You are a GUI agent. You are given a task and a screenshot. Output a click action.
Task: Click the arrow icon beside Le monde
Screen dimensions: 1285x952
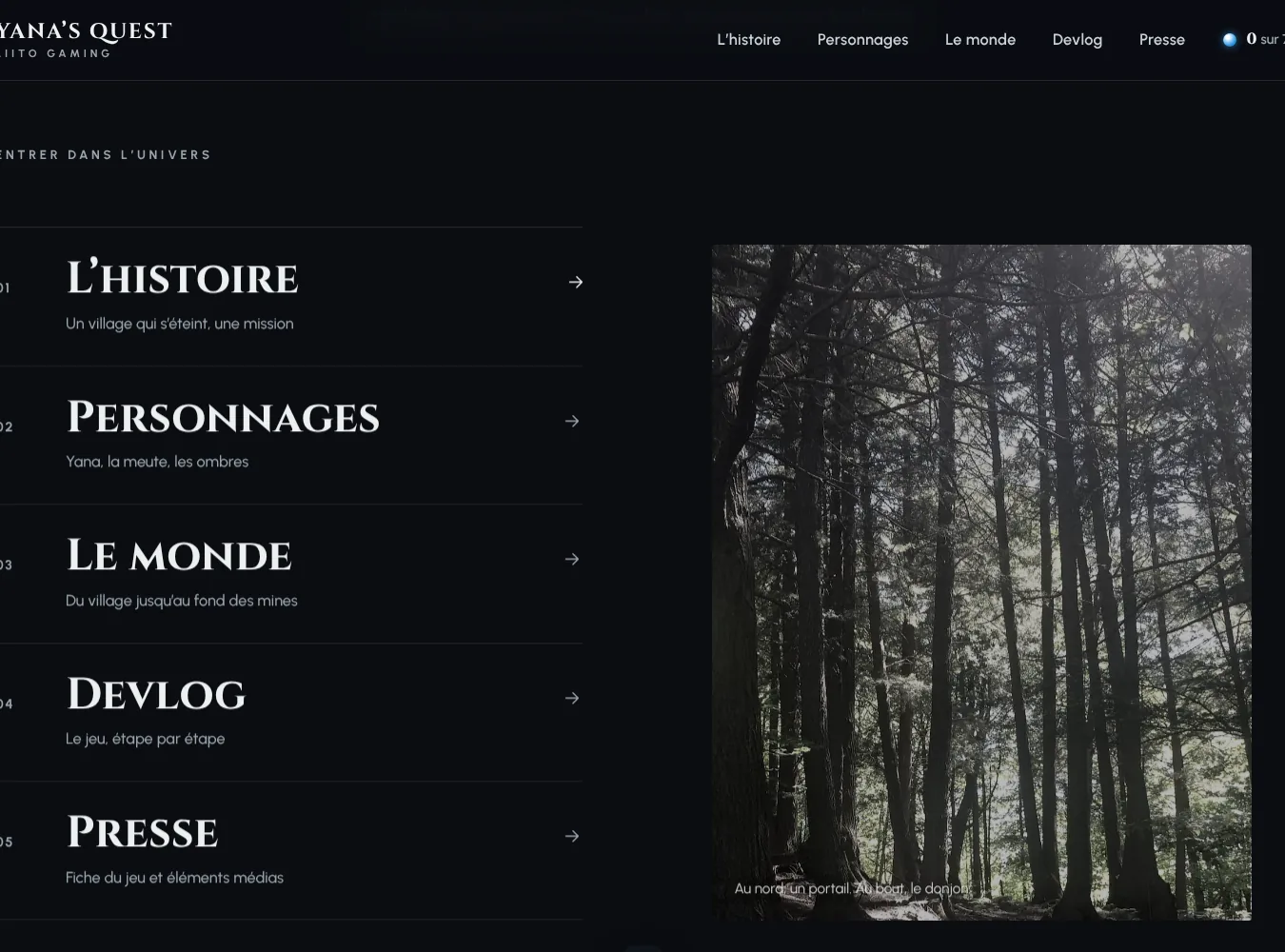tap(572, 559)
